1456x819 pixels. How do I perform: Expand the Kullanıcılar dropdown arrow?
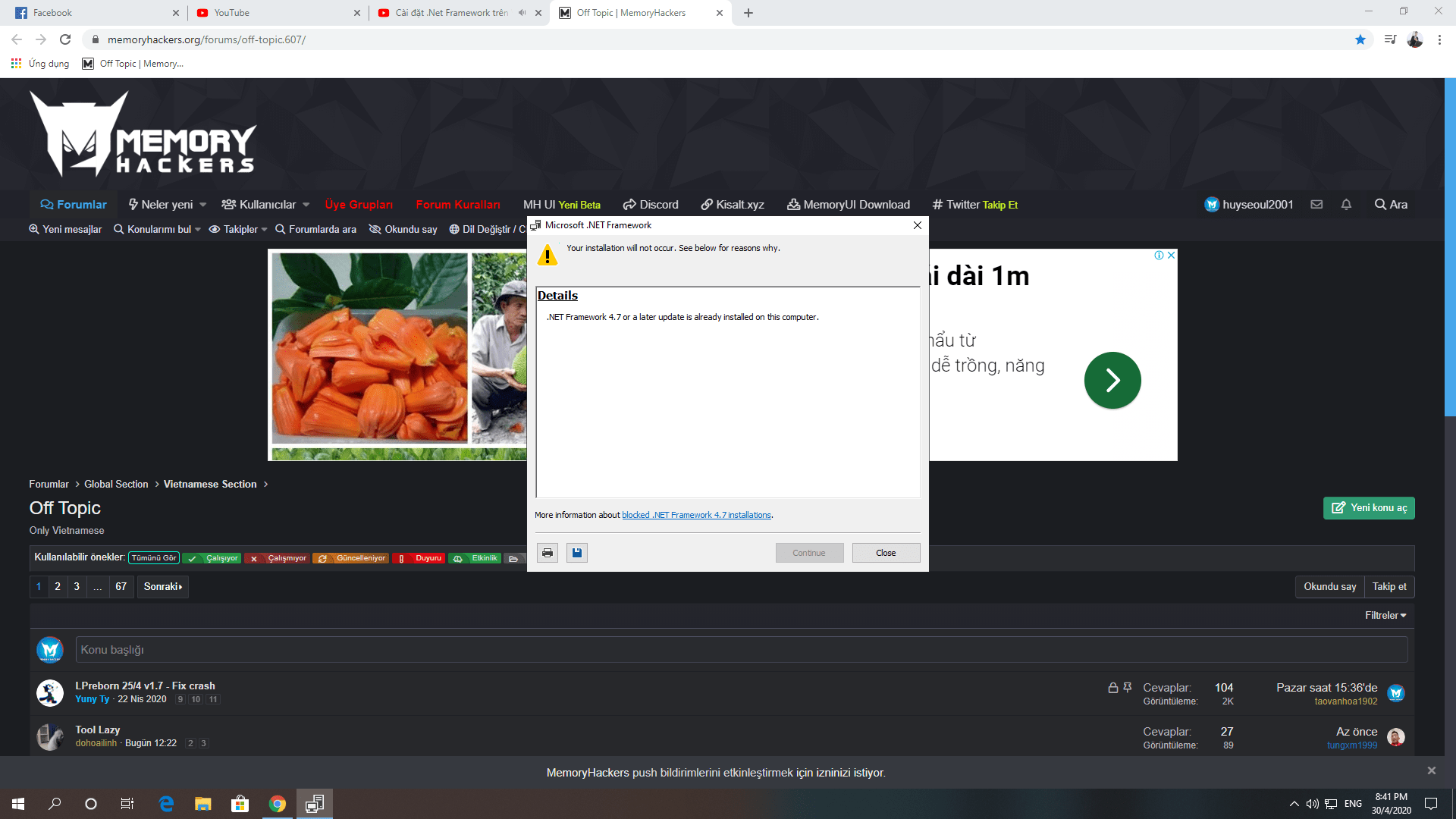pos(306,205)
